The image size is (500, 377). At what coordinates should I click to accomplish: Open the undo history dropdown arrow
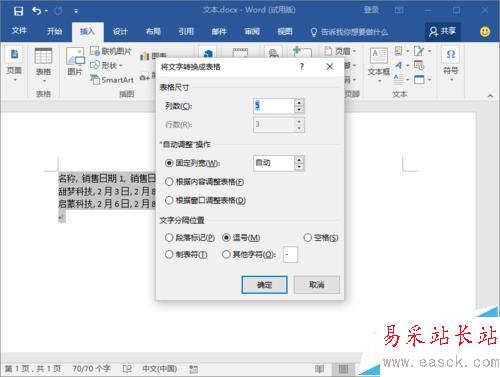click(46, 11)
